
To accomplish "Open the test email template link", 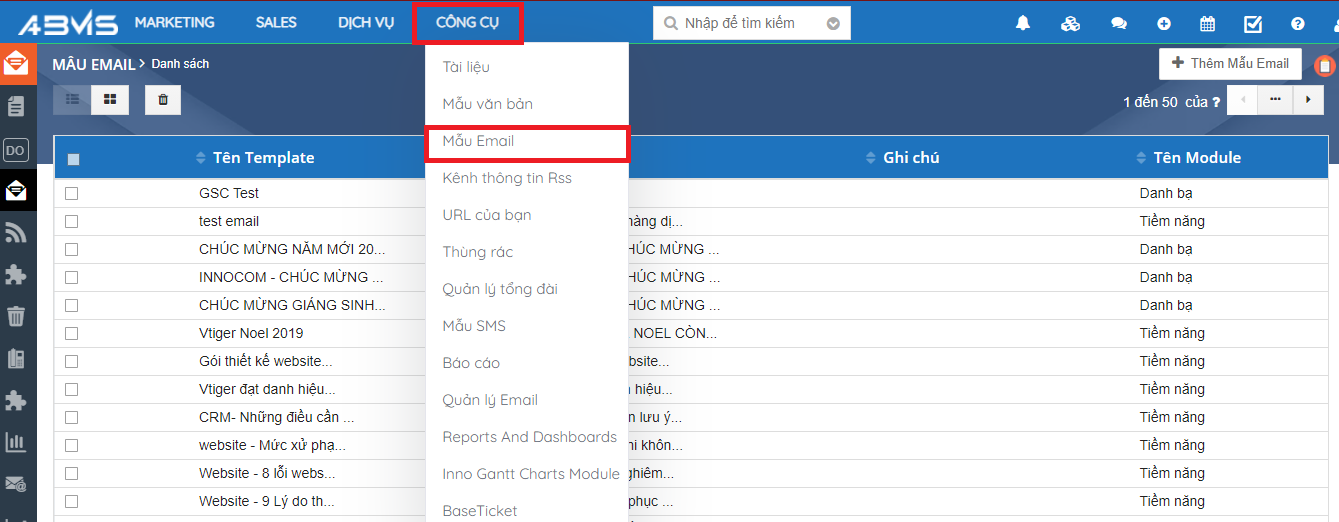I will click(x=229, y=221).
